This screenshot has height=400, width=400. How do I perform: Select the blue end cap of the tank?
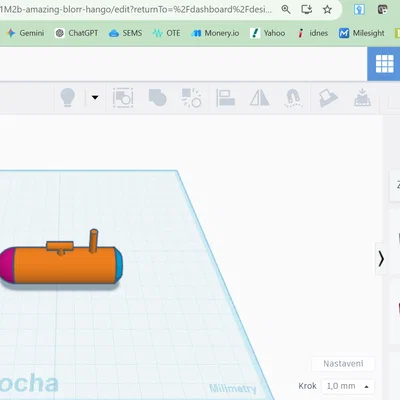(119, 264)
